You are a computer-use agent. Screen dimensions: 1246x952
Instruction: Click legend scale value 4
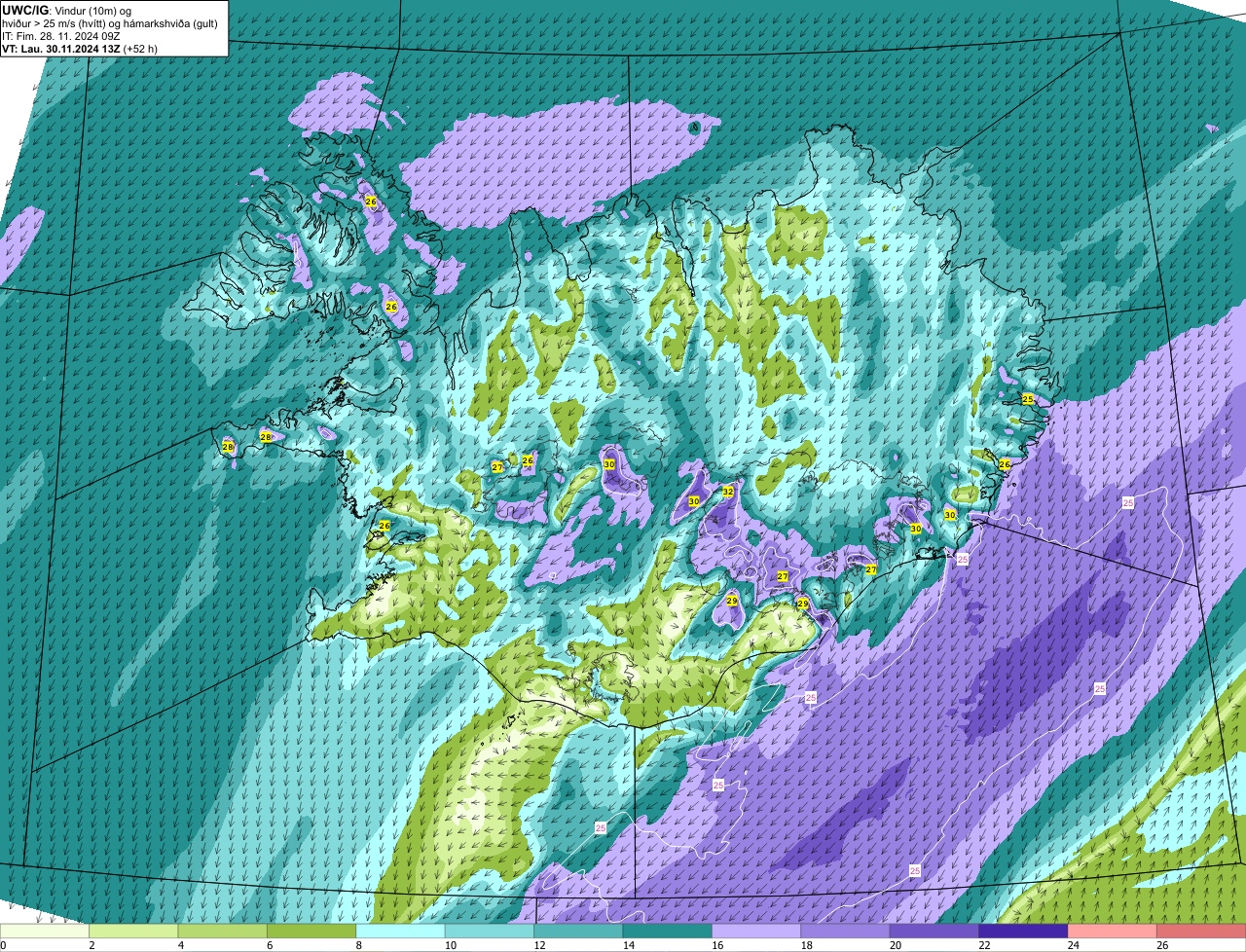180,945
